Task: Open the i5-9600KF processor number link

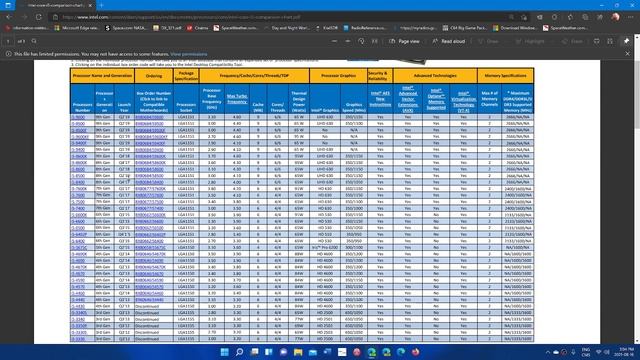Action: point(80,136)
